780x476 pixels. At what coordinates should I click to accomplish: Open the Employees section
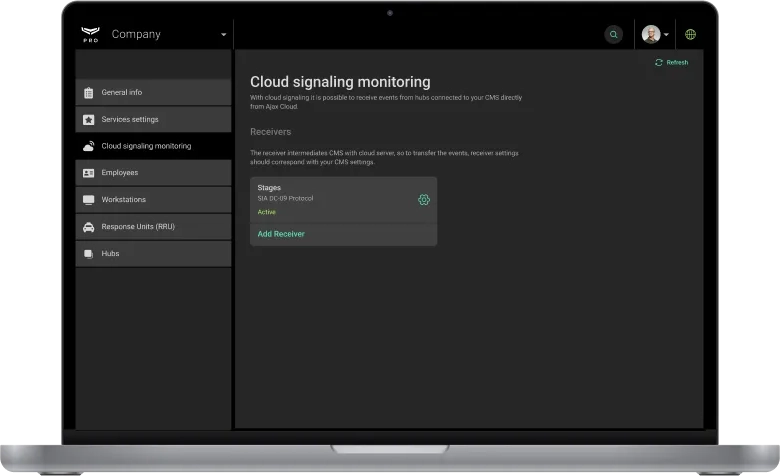click(x=120, y=173)
